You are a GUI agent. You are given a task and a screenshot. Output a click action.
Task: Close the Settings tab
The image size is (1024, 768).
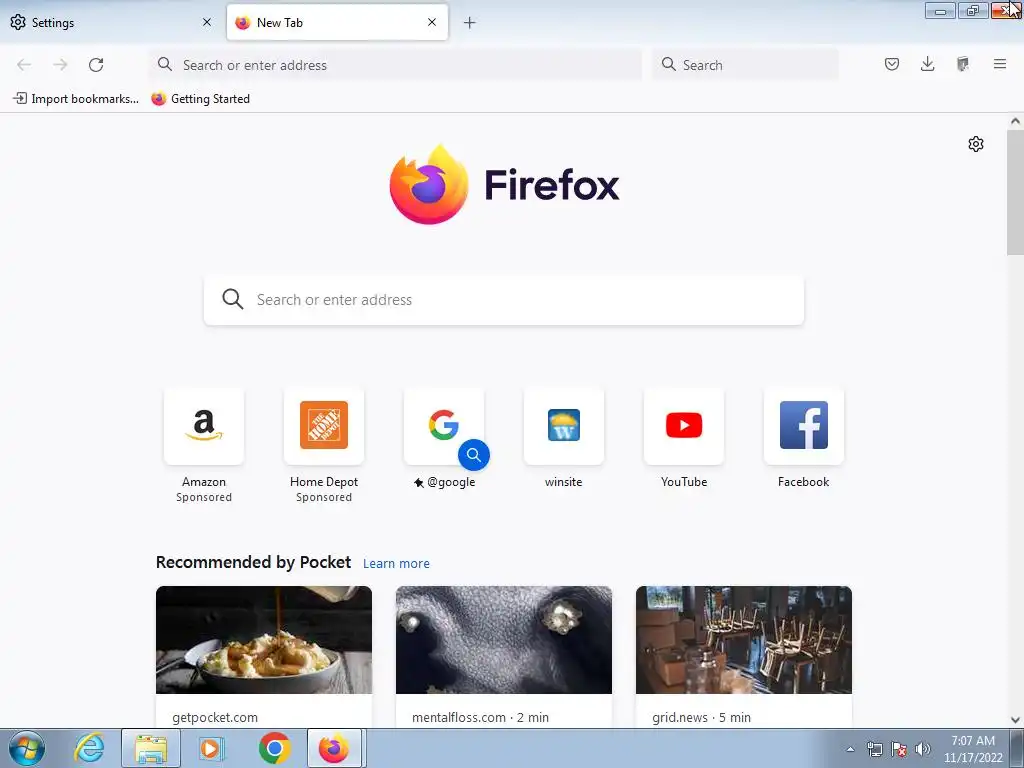(207, 22)
